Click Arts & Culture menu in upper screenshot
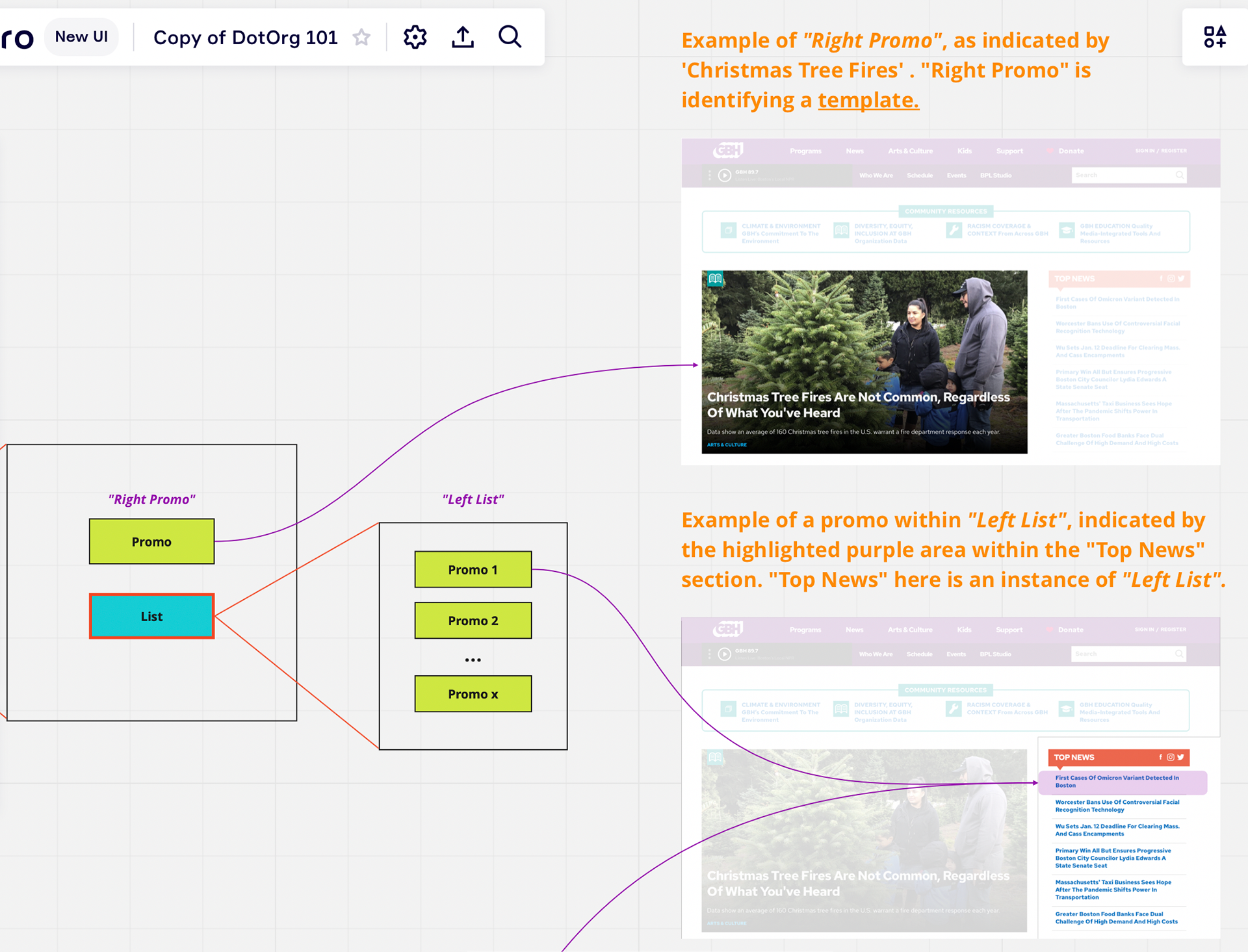Screen dimensions: 1248x952 (x=910, y=151)
